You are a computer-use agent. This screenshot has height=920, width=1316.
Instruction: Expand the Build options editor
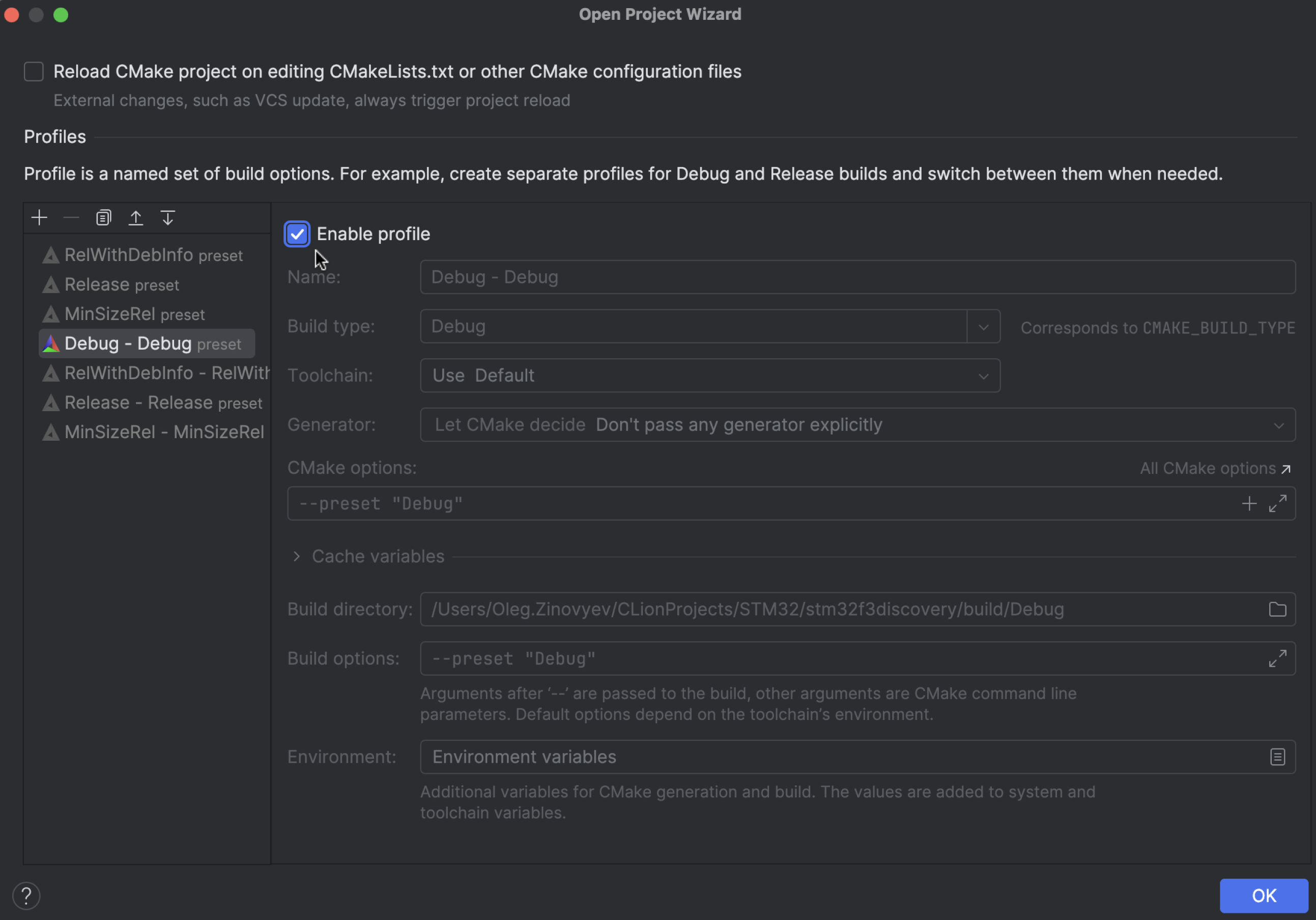point(1278,658)
